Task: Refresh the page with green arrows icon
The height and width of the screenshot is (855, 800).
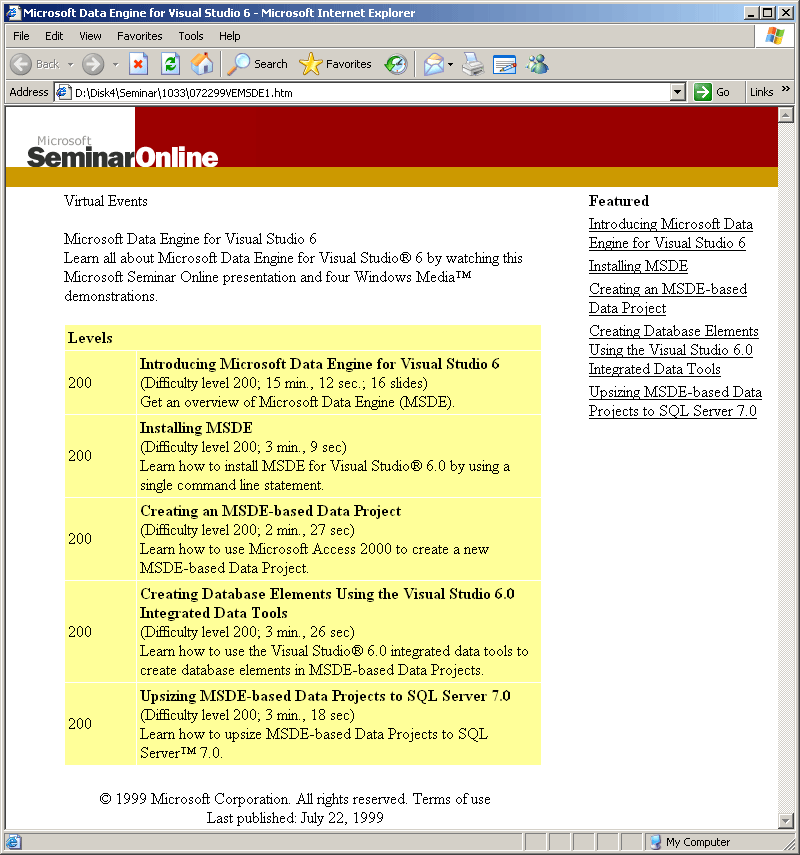Action: pos(171,64)
